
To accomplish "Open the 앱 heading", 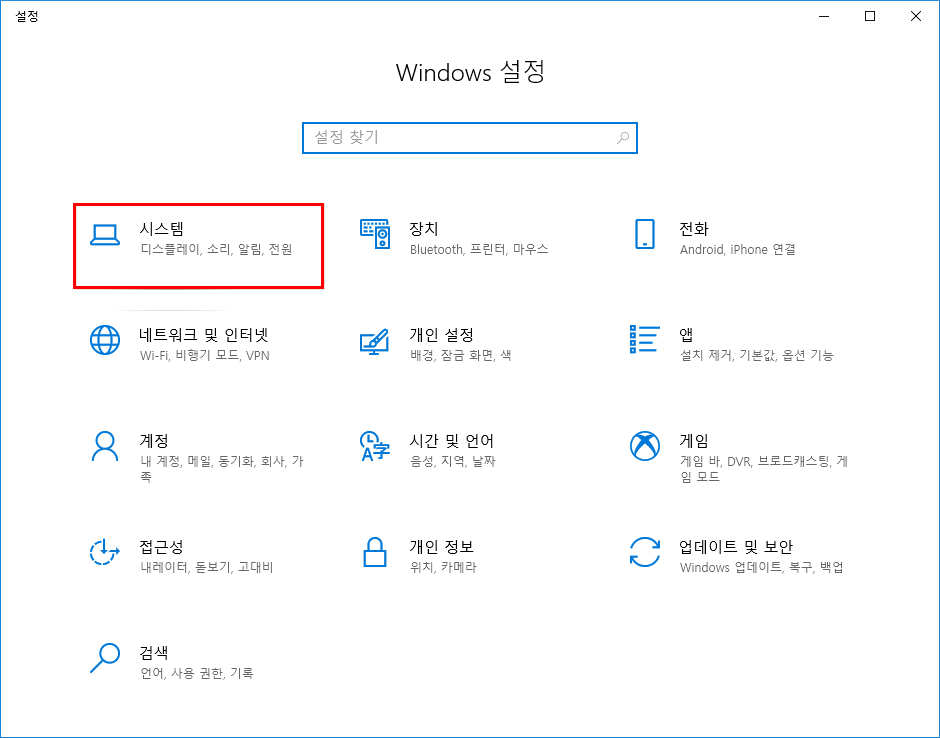I will [x=686, y=335].
